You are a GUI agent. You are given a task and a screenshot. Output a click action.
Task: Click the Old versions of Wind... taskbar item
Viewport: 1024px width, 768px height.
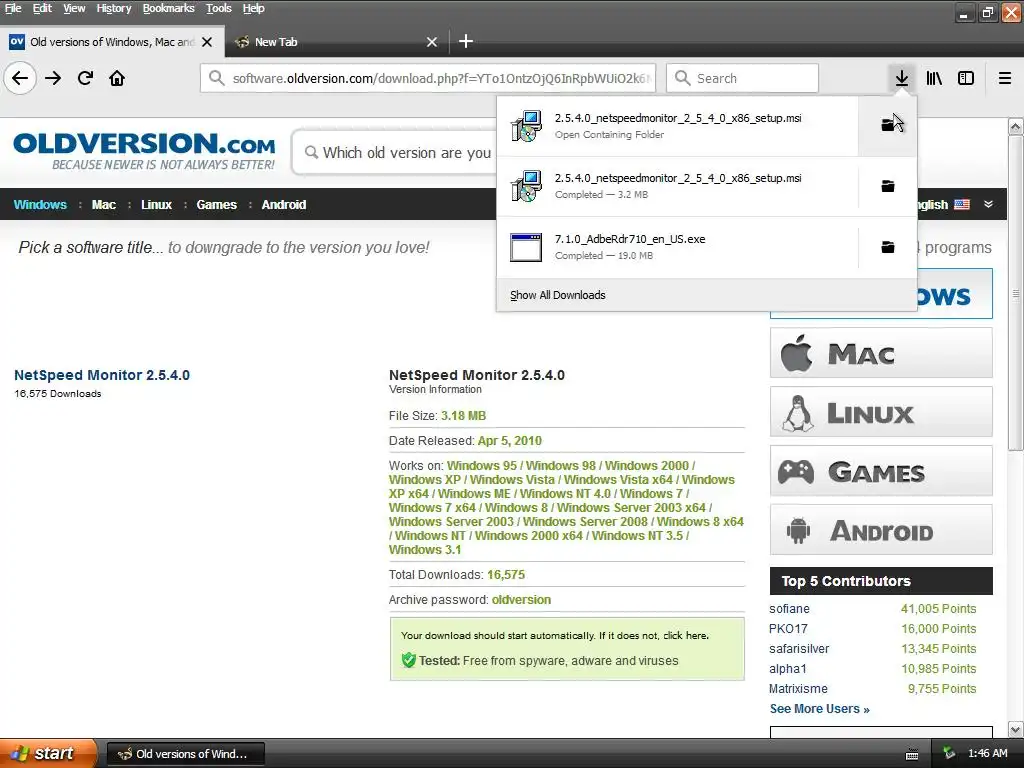coord(185,754)
